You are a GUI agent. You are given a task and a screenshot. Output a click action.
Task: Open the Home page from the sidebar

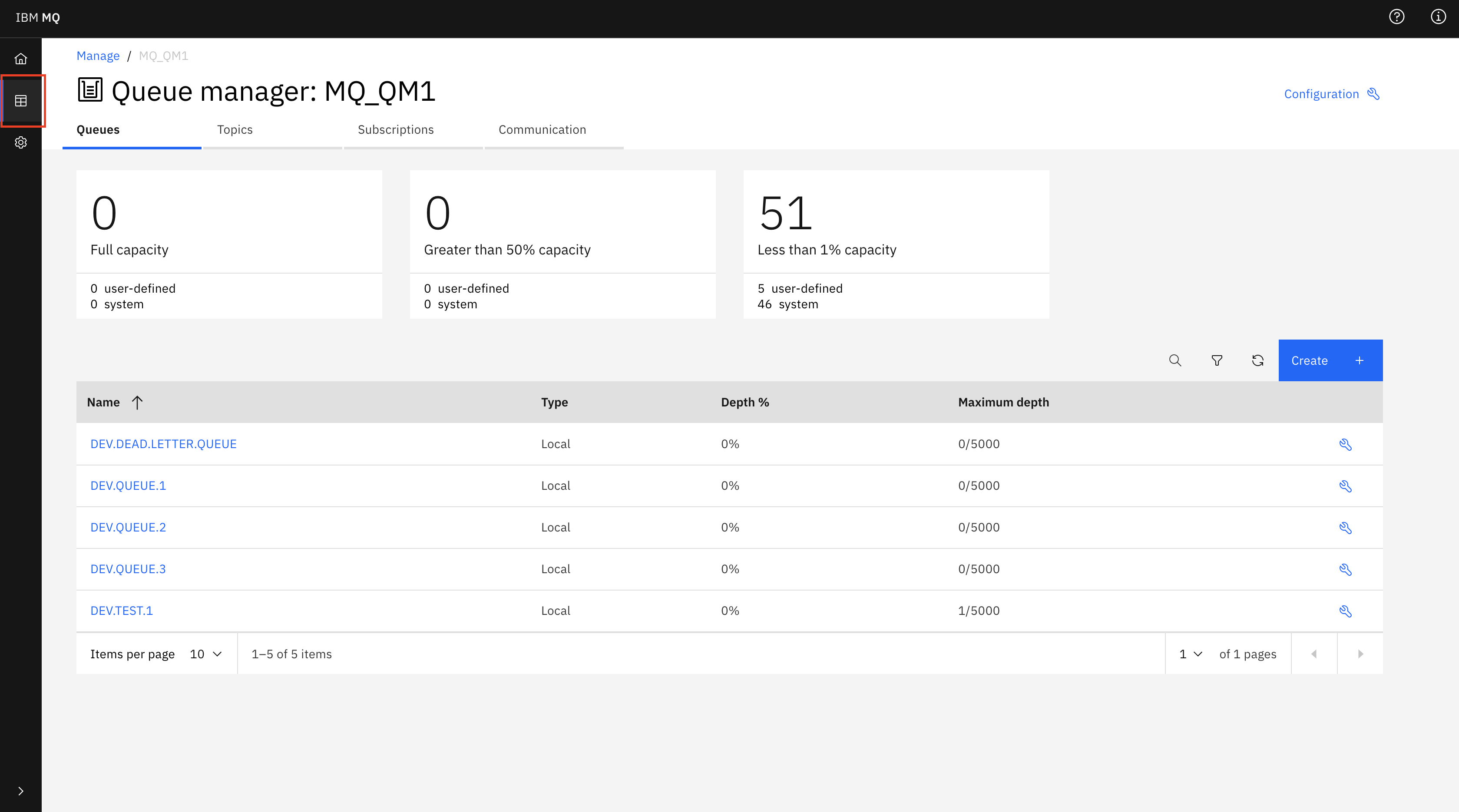21,58
